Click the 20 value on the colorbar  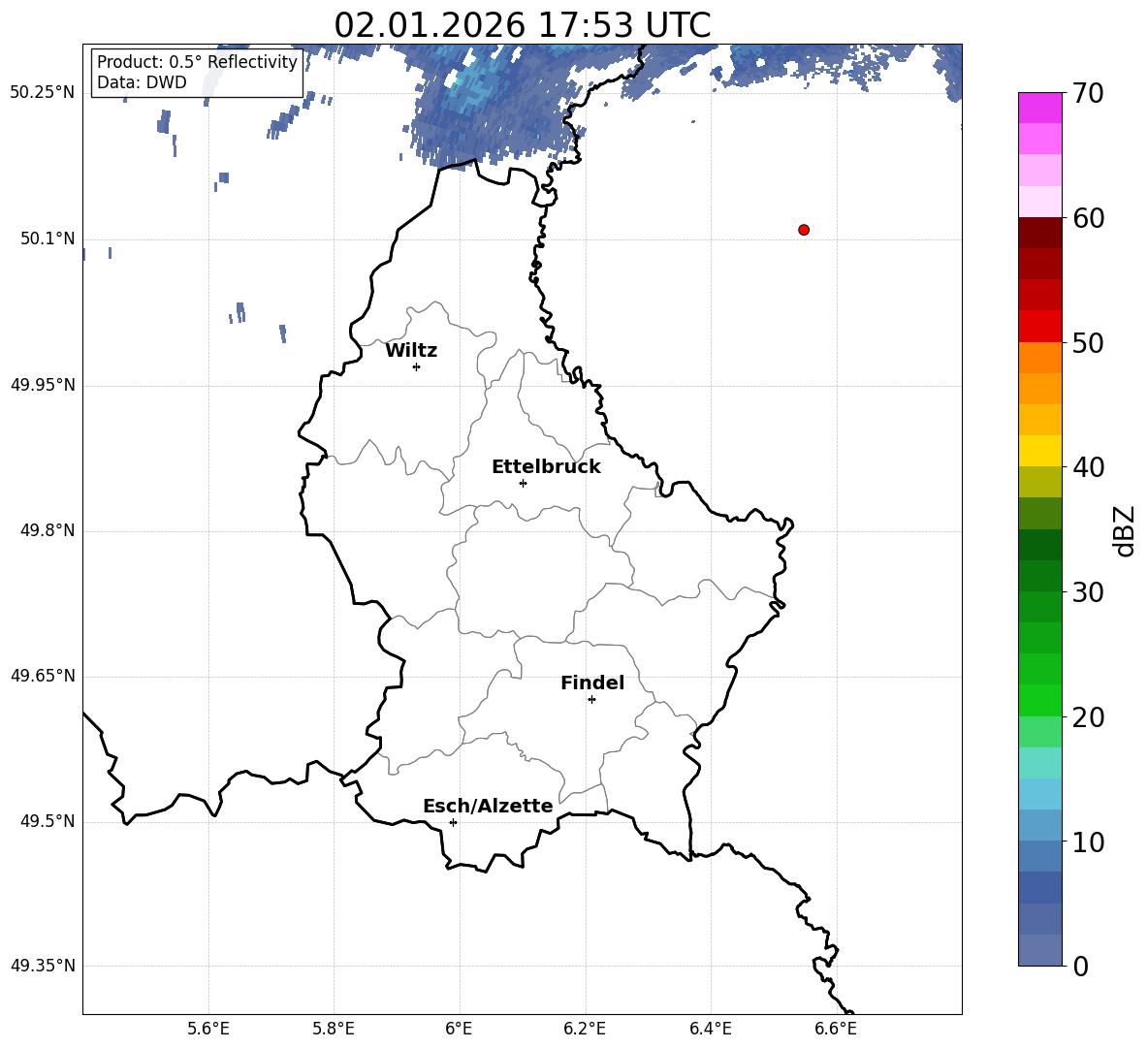pyautogui.click(x=1088, y=717)
